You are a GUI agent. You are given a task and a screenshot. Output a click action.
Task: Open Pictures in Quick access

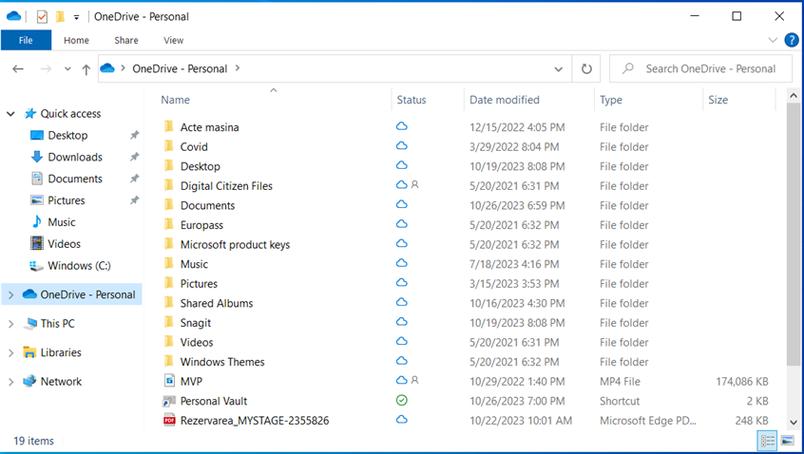click(x=66, y=201)
